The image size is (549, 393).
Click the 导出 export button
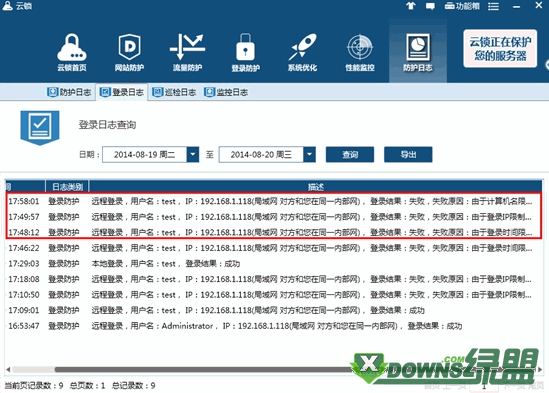coord(408,154)
